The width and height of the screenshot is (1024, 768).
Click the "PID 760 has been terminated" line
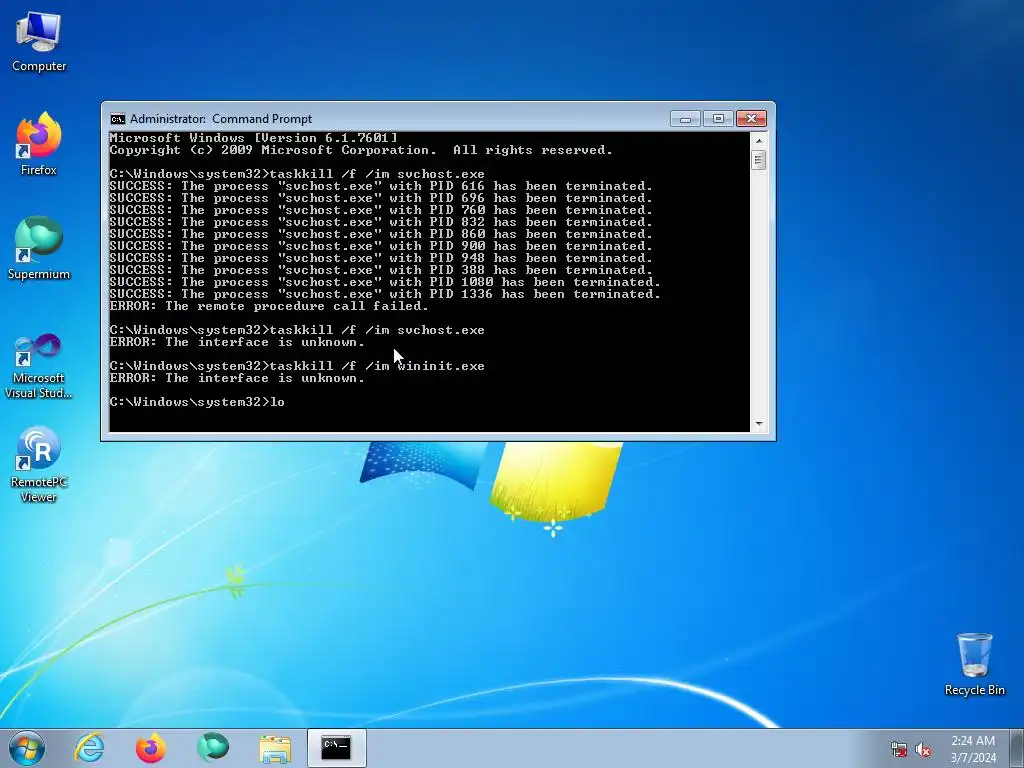(x=381, y=210)
